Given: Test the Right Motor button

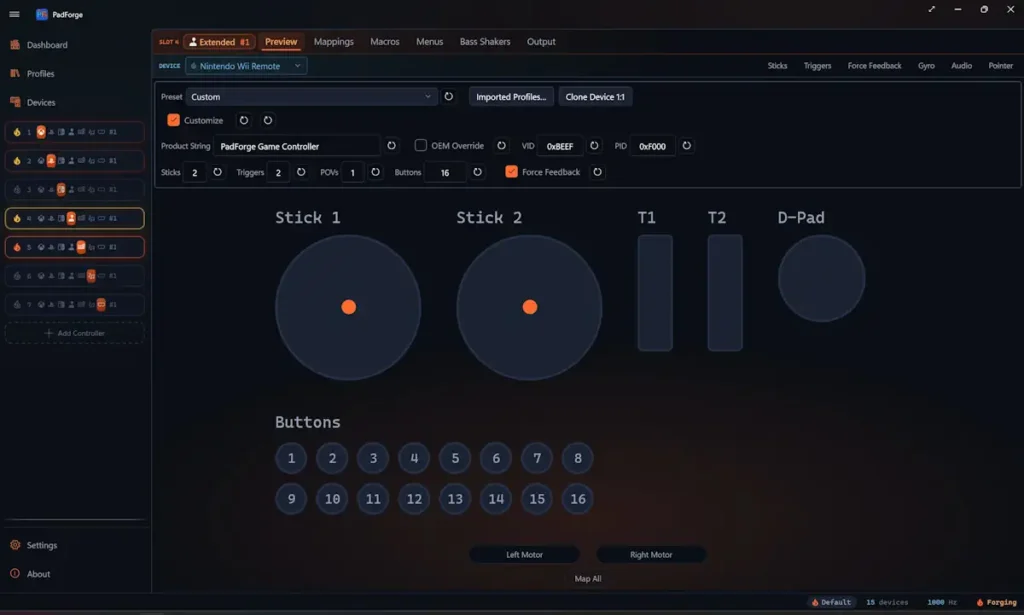Looking at the screenshot, I should [651, 554].
